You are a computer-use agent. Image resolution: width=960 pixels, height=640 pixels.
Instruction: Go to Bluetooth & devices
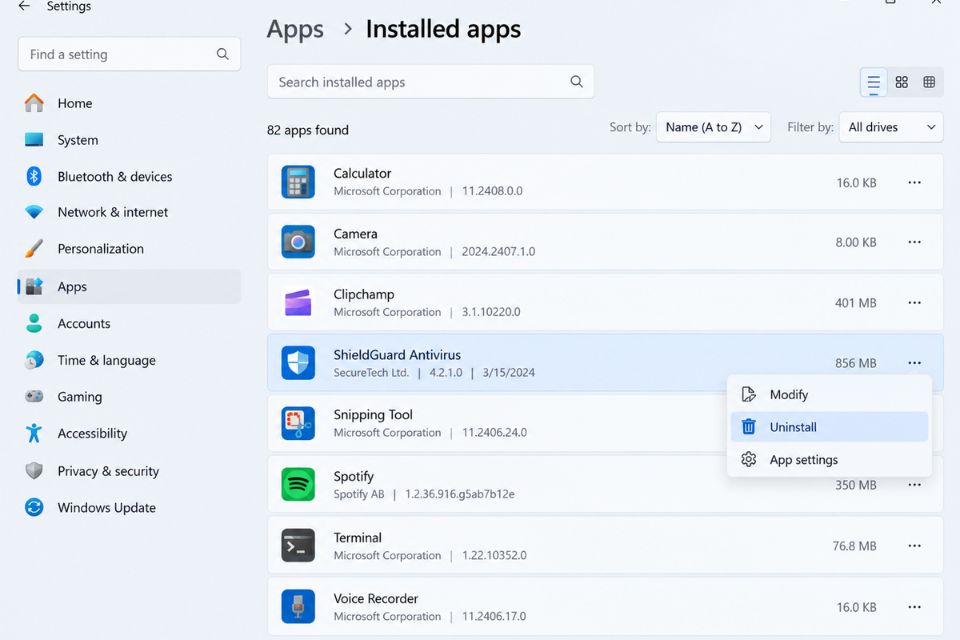coord(129,176)
